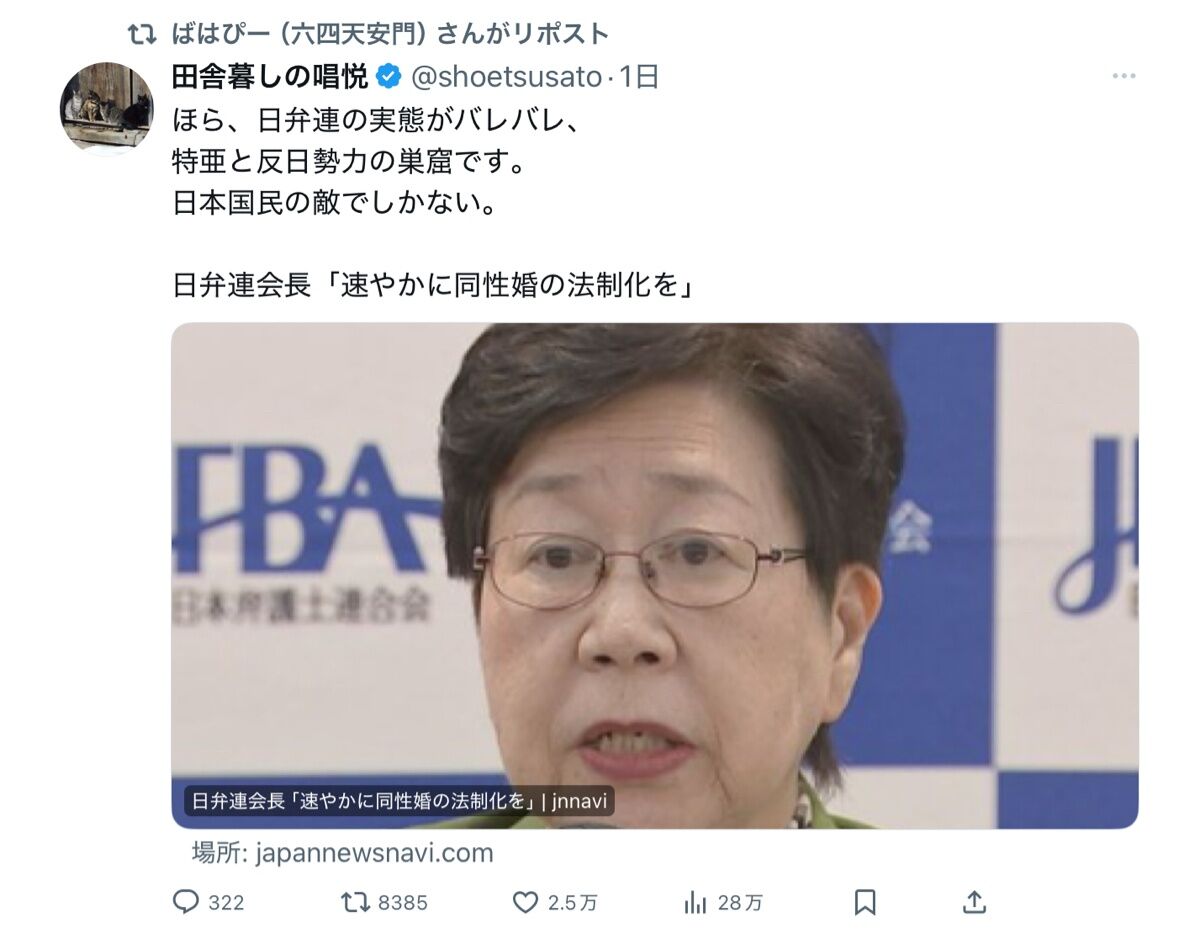Open the @shoetsusato handle link
Screen dimensions: 1200x935
[505, 76]
